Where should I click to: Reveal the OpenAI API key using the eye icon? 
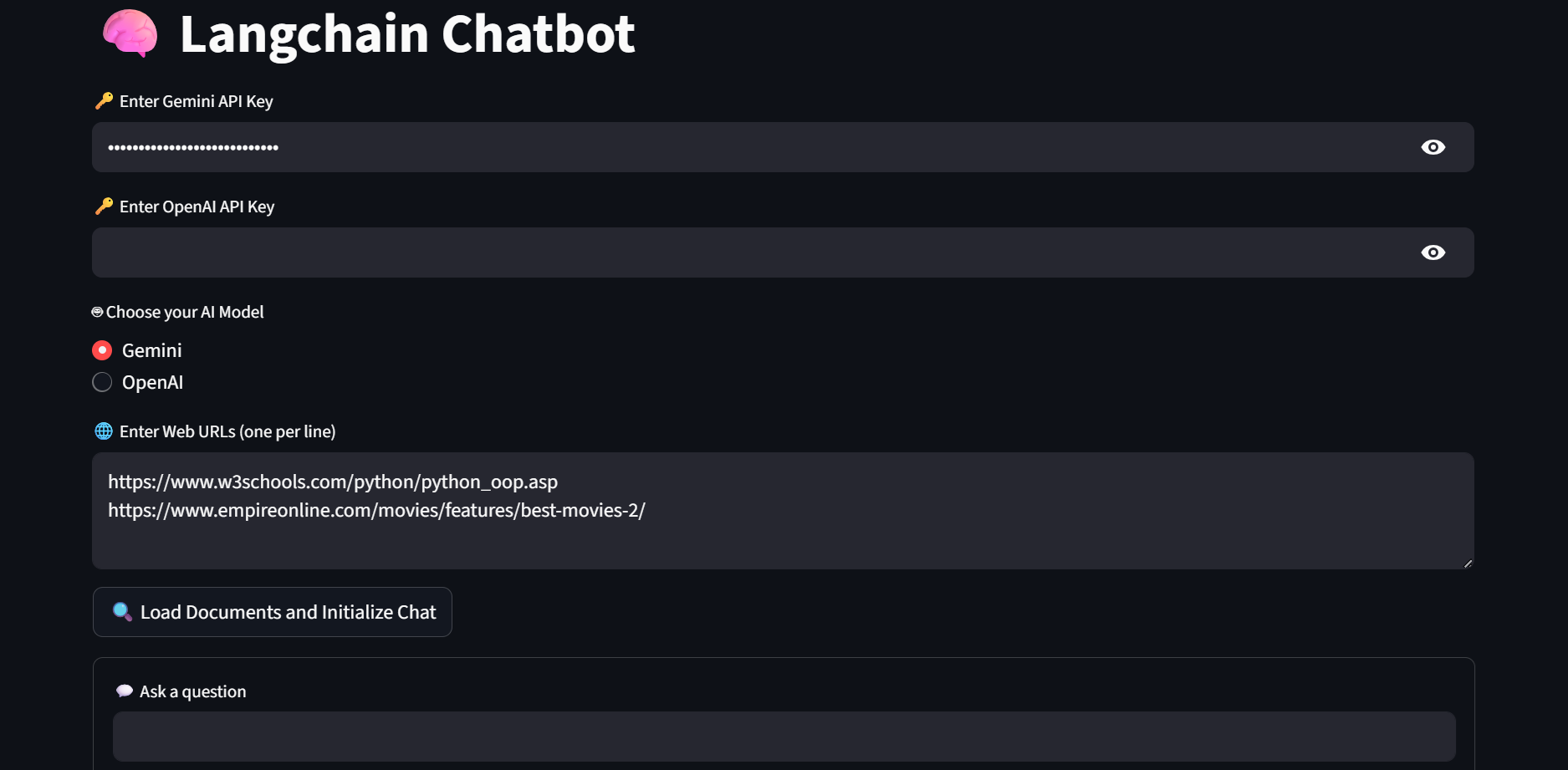1433,252
